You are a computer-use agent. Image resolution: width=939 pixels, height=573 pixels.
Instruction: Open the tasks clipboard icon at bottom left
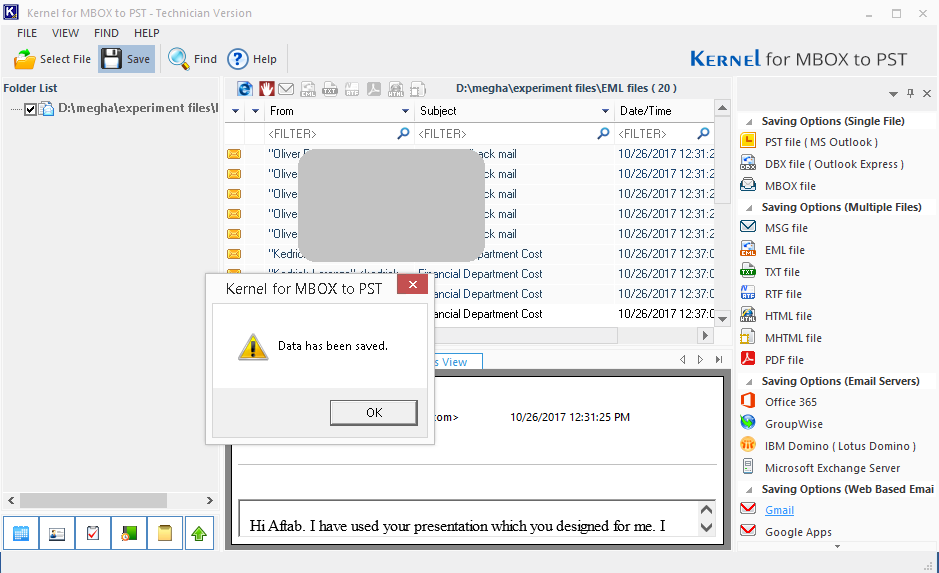click(93, 533)
